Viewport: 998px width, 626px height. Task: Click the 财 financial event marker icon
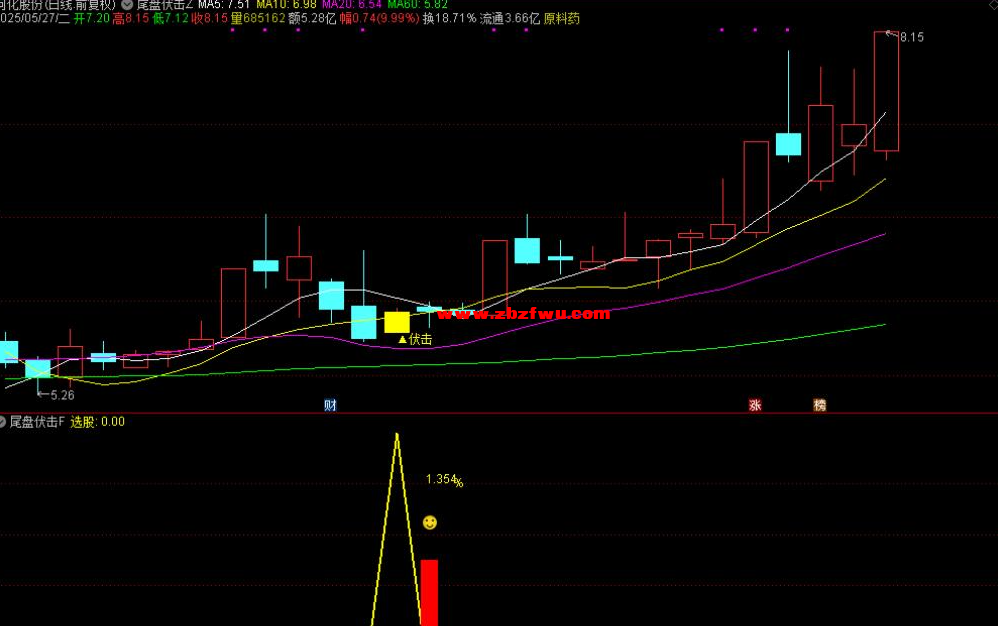330,405
